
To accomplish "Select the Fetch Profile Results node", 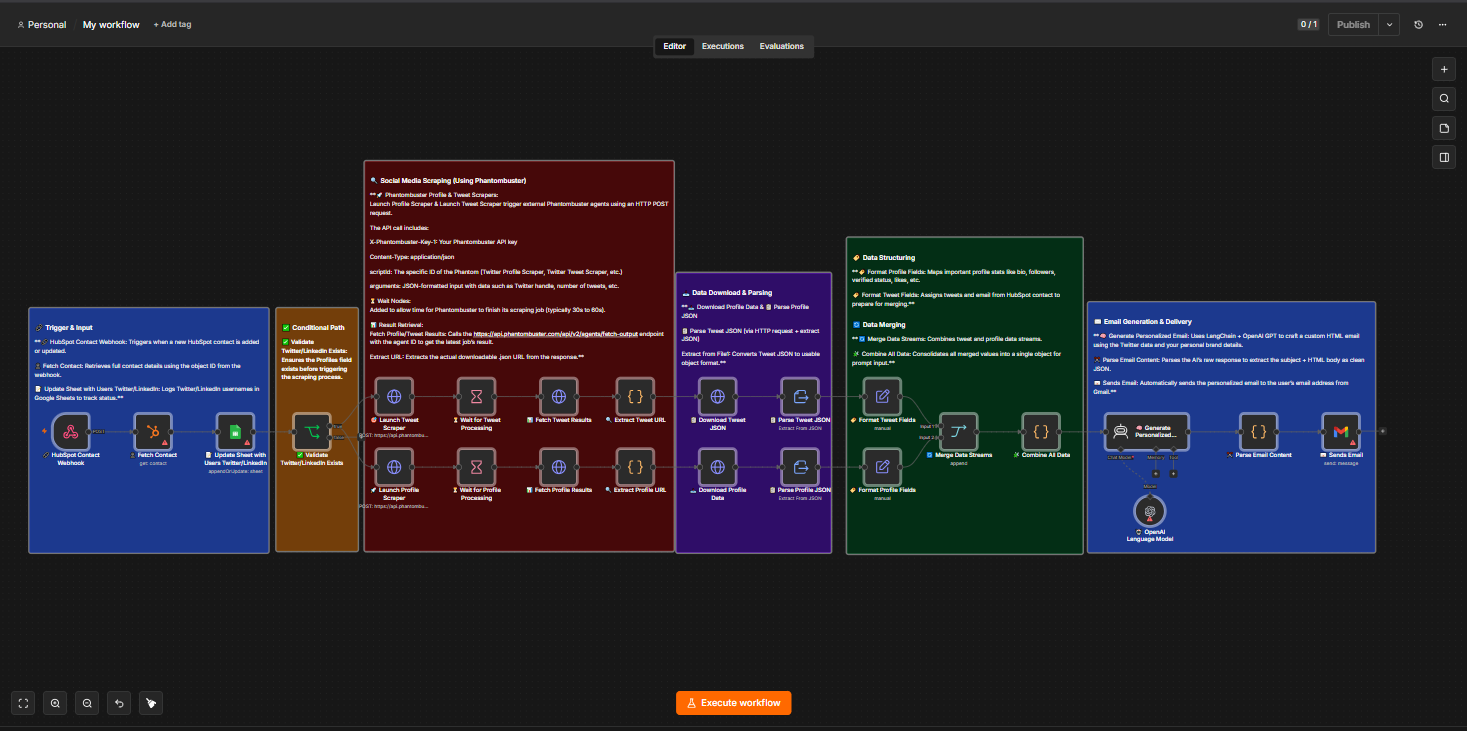I will [x=559, y=467].
